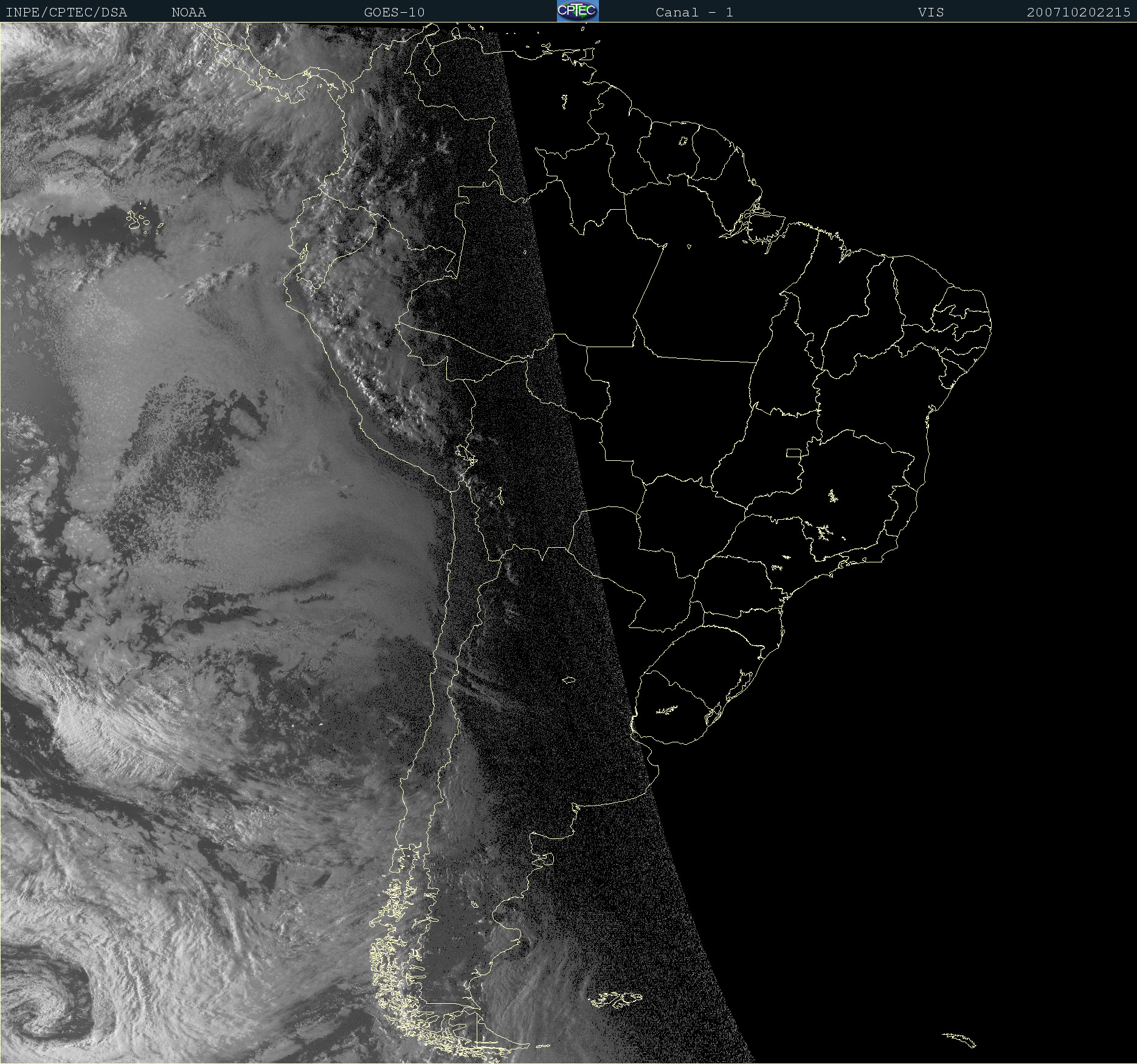Click the timestamp 200710202215
The width and height of the screenshot is (1137, 1064).
tap(1079, 12)
